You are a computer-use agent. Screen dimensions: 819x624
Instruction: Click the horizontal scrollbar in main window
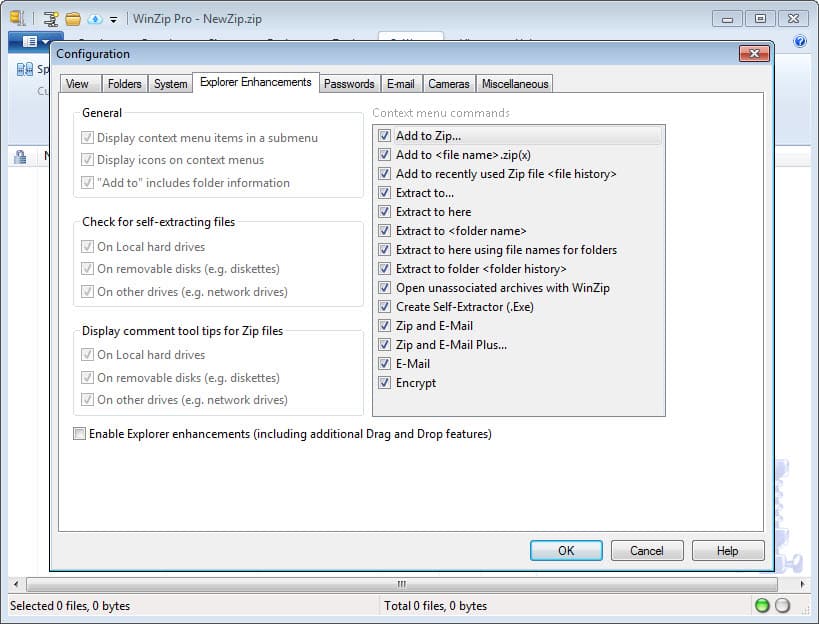402,584
